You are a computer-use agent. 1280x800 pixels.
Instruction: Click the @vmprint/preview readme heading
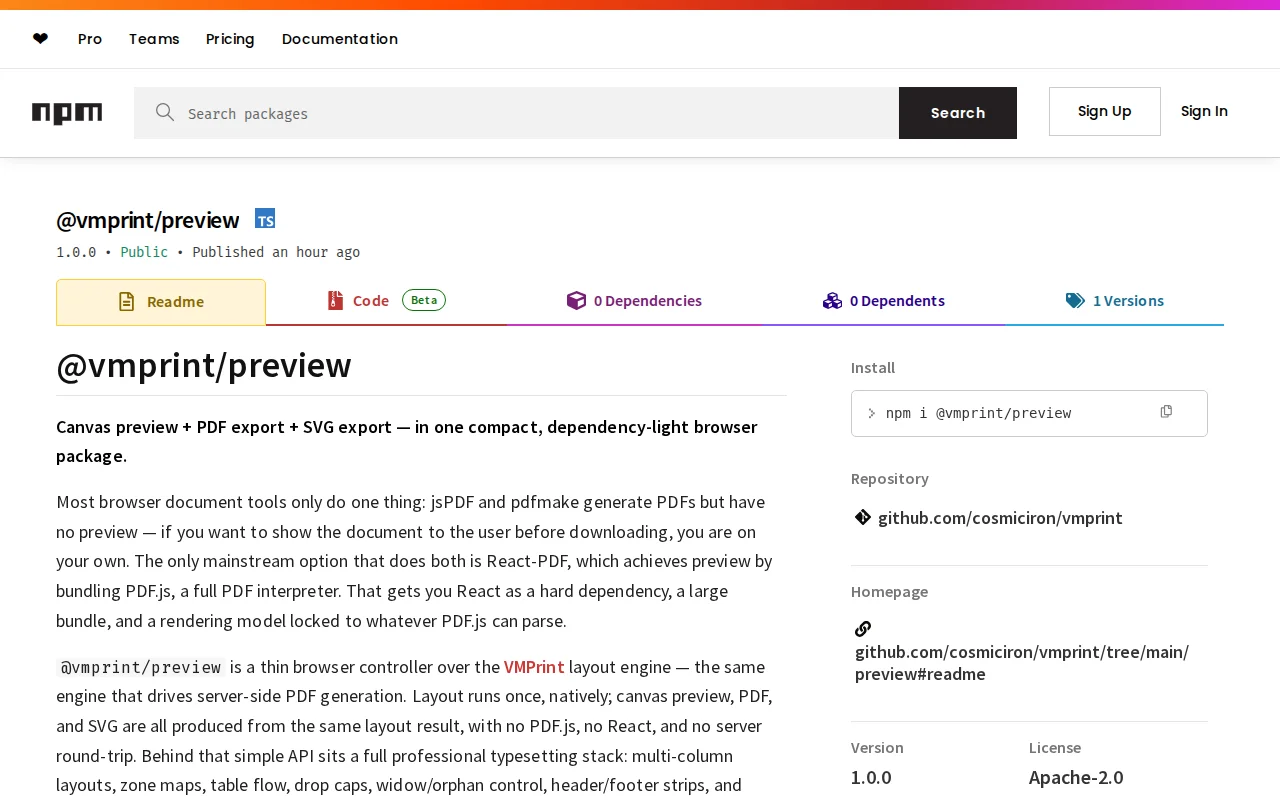[x=204, y=366]
